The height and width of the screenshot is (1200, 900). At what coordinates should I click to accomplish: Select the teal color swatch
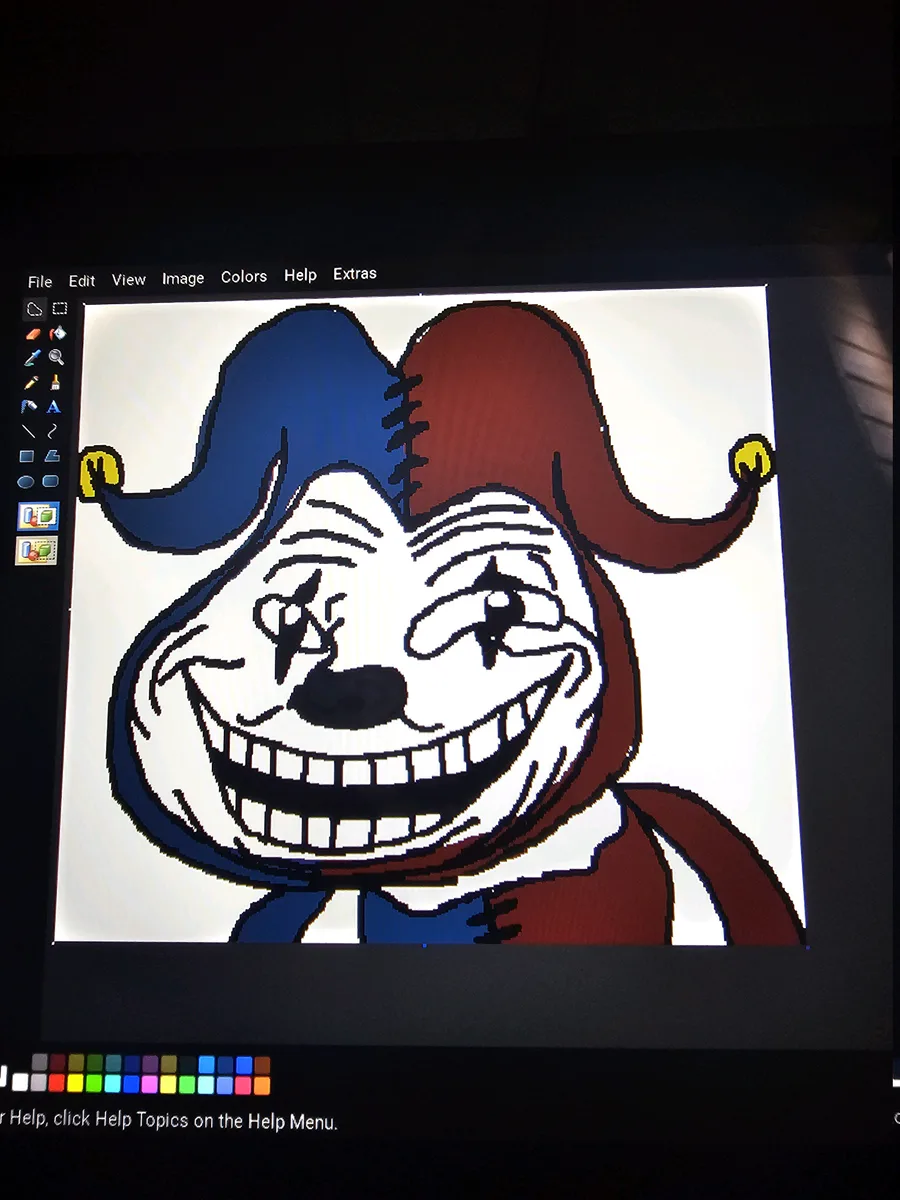coord(113,1062)
